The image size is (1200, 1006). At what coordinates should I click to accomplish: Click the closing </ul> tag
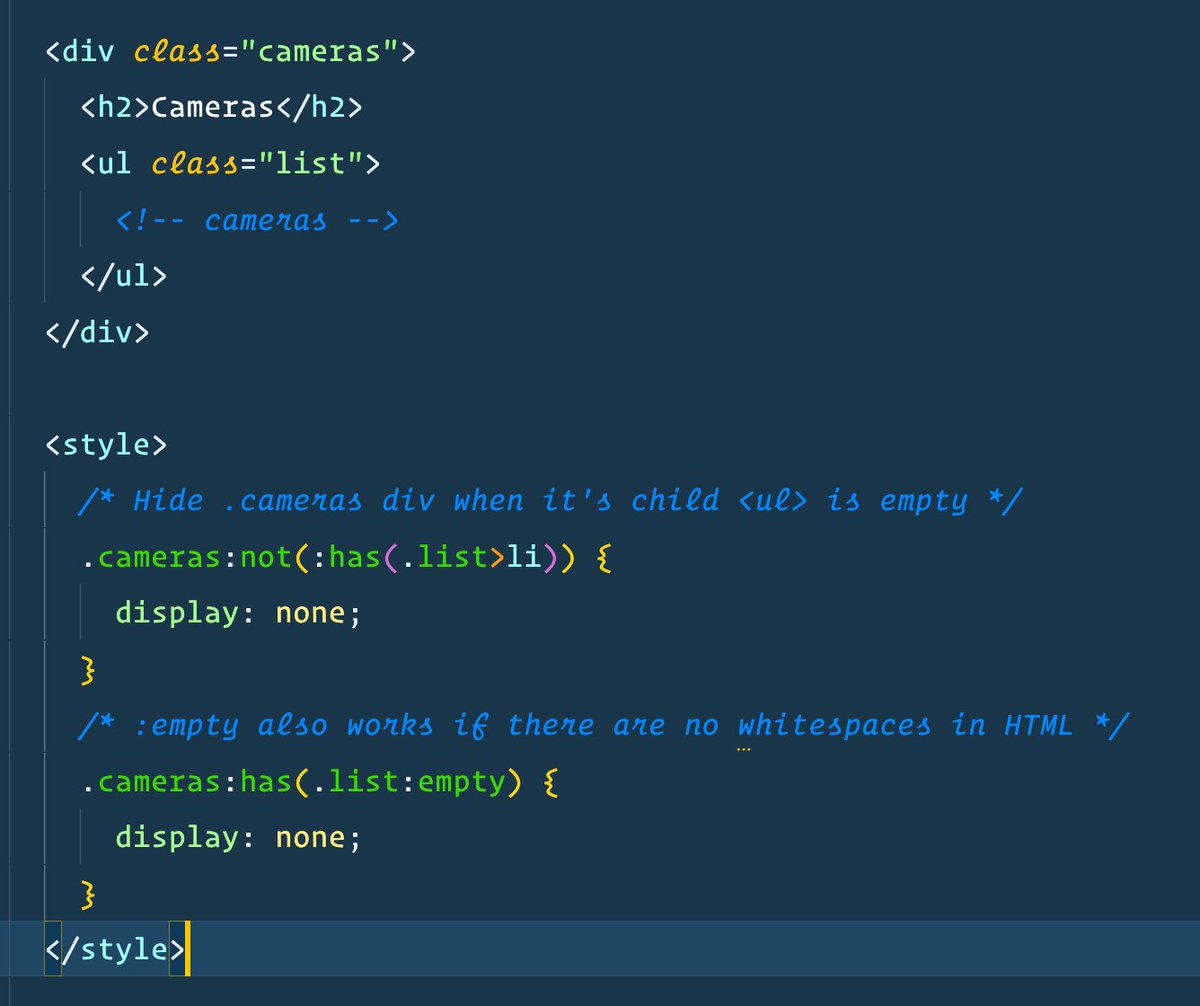124,275
